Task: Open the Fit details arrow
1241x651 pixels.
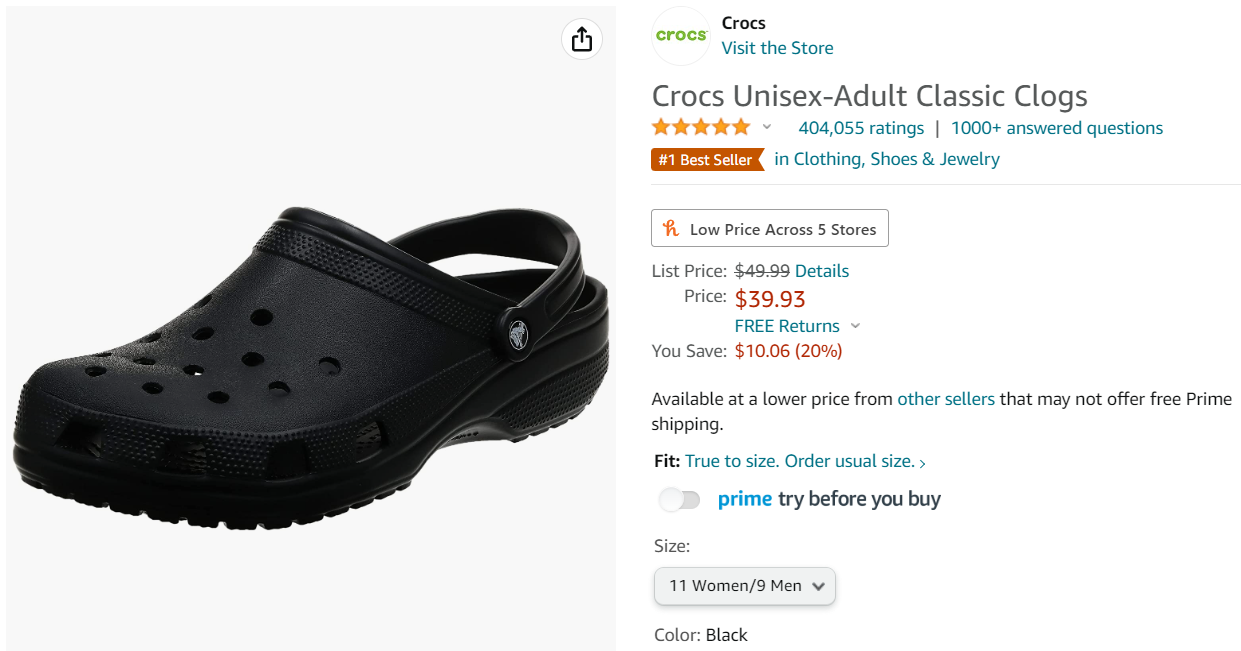Action: click(922, 462)
